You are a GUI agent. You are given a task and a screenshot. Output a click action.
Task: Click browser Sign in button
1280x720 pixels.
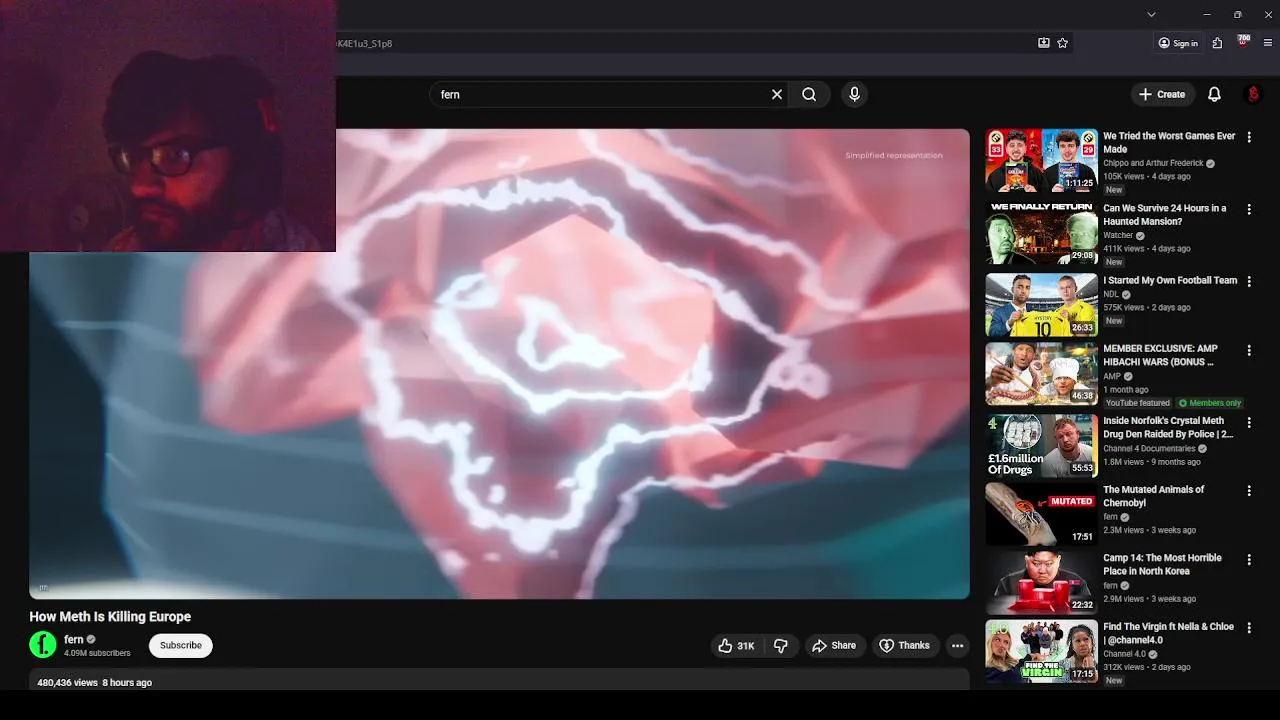pyautogui.click(x=1178, y=43)
